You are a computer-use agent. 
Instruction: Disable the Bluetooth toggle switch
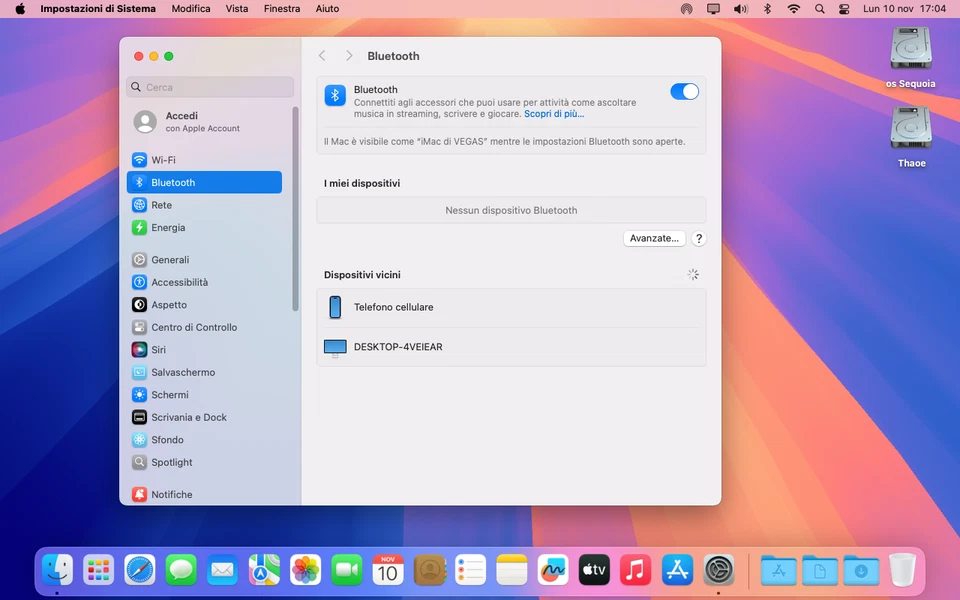[684, 90]
